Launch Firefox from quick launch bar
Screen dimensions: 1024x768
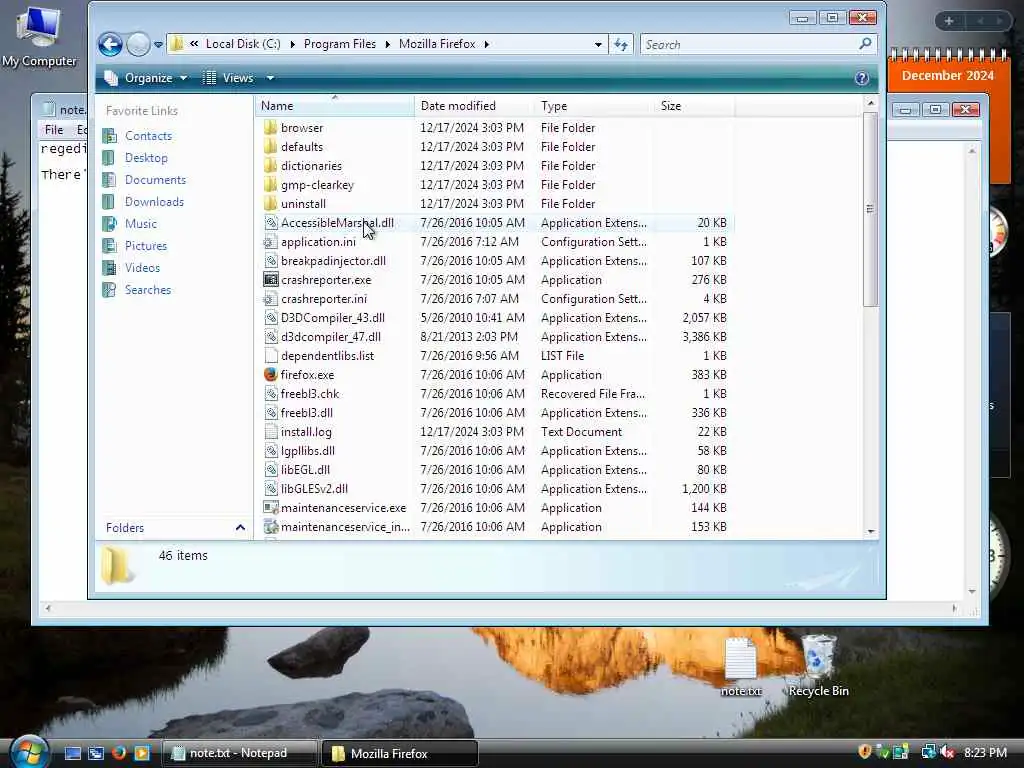coord(118,753)
